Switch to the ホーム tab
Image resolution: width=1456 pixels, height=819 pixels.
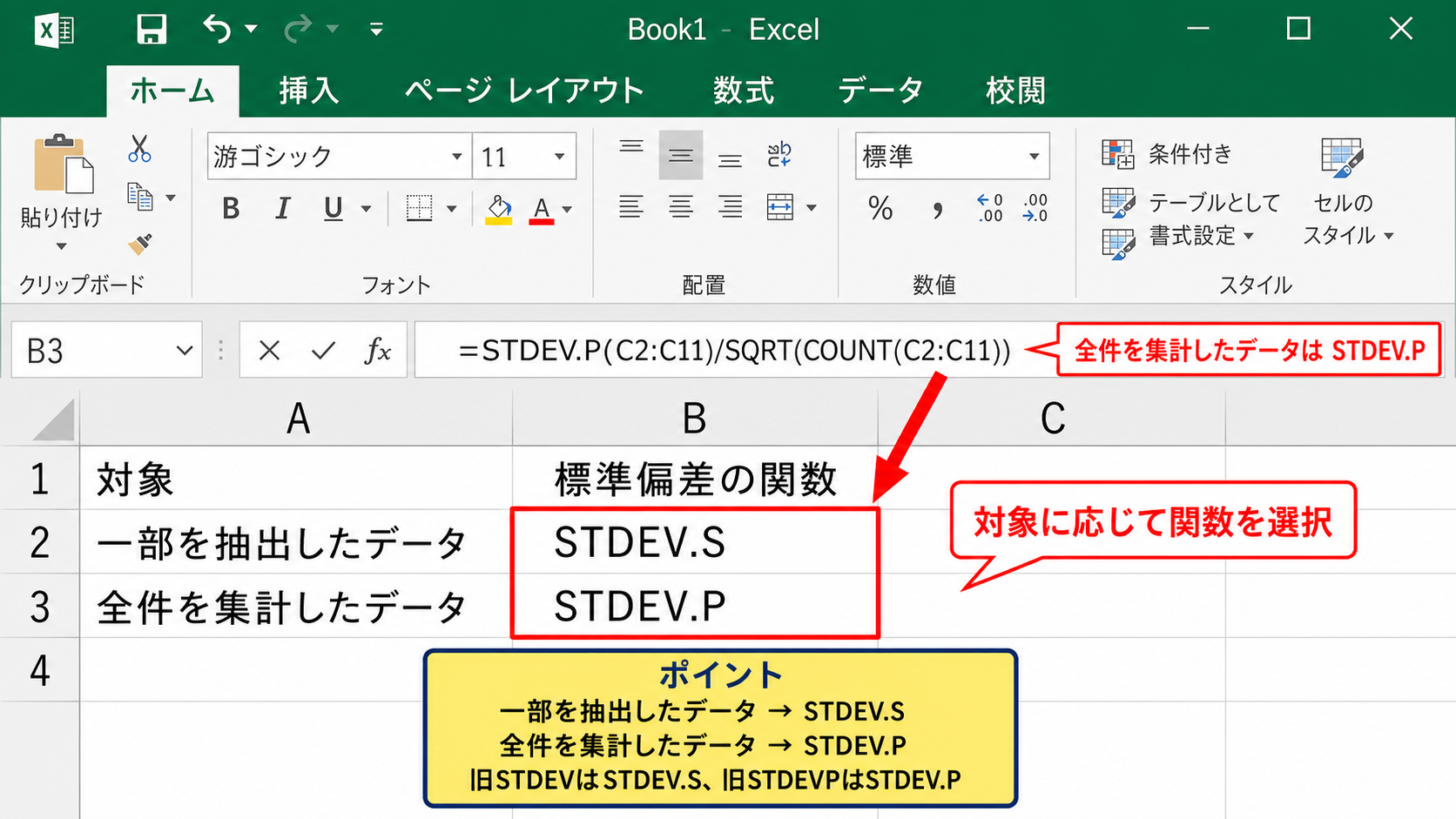[172, 91]
